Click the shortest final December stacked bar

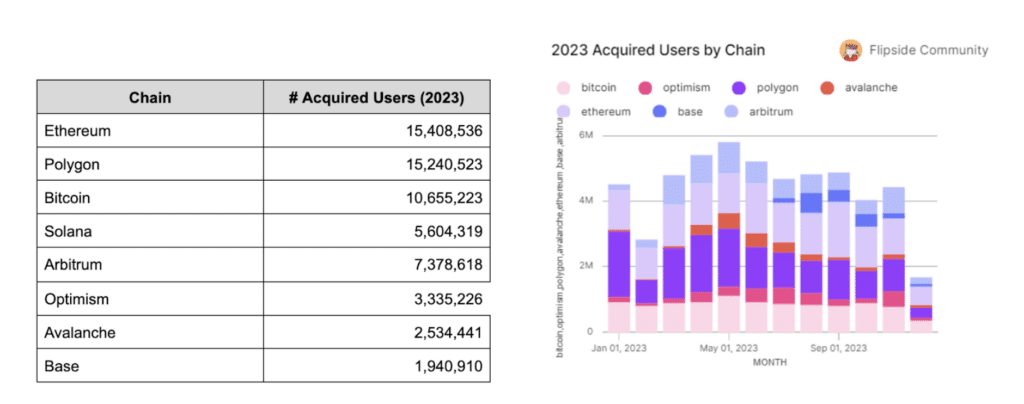[921, 305]
